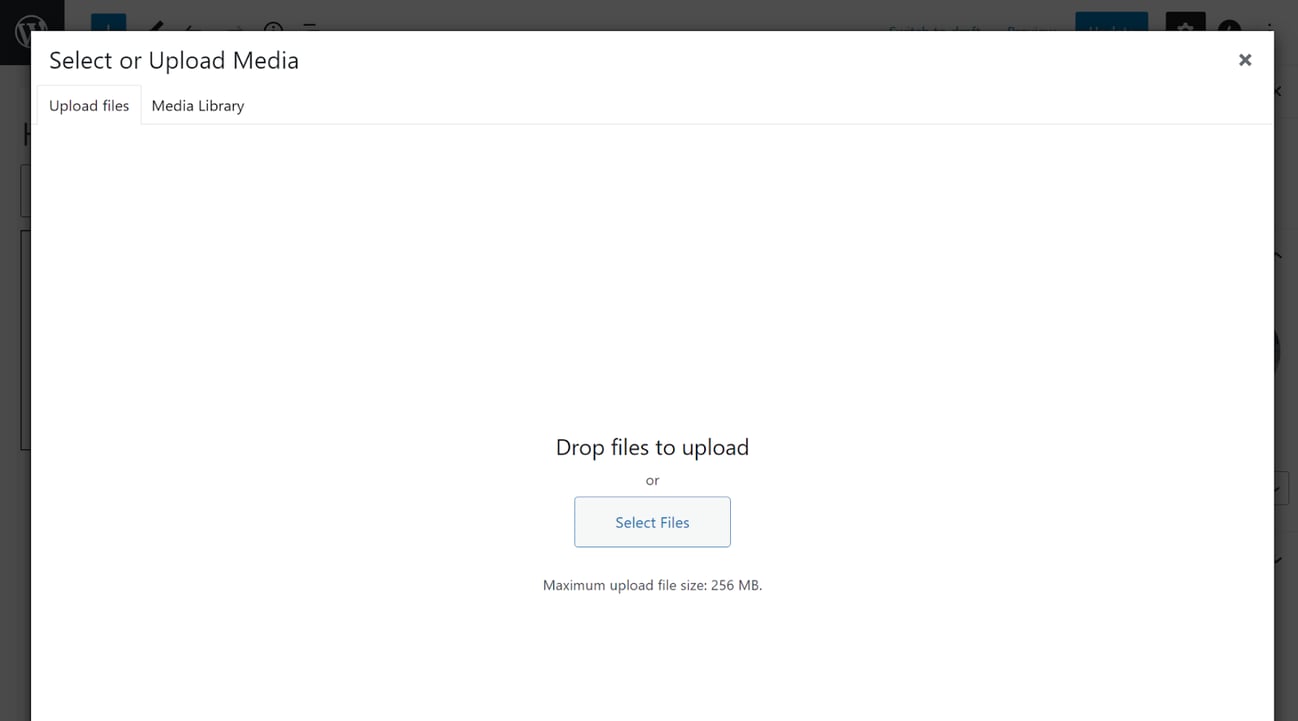Image resolution: width=1298 pixels, height=721 pixels.
Task: Click the Redo arrow in editor toolbar
Action: pyautogui.click(x=233, y=27)
